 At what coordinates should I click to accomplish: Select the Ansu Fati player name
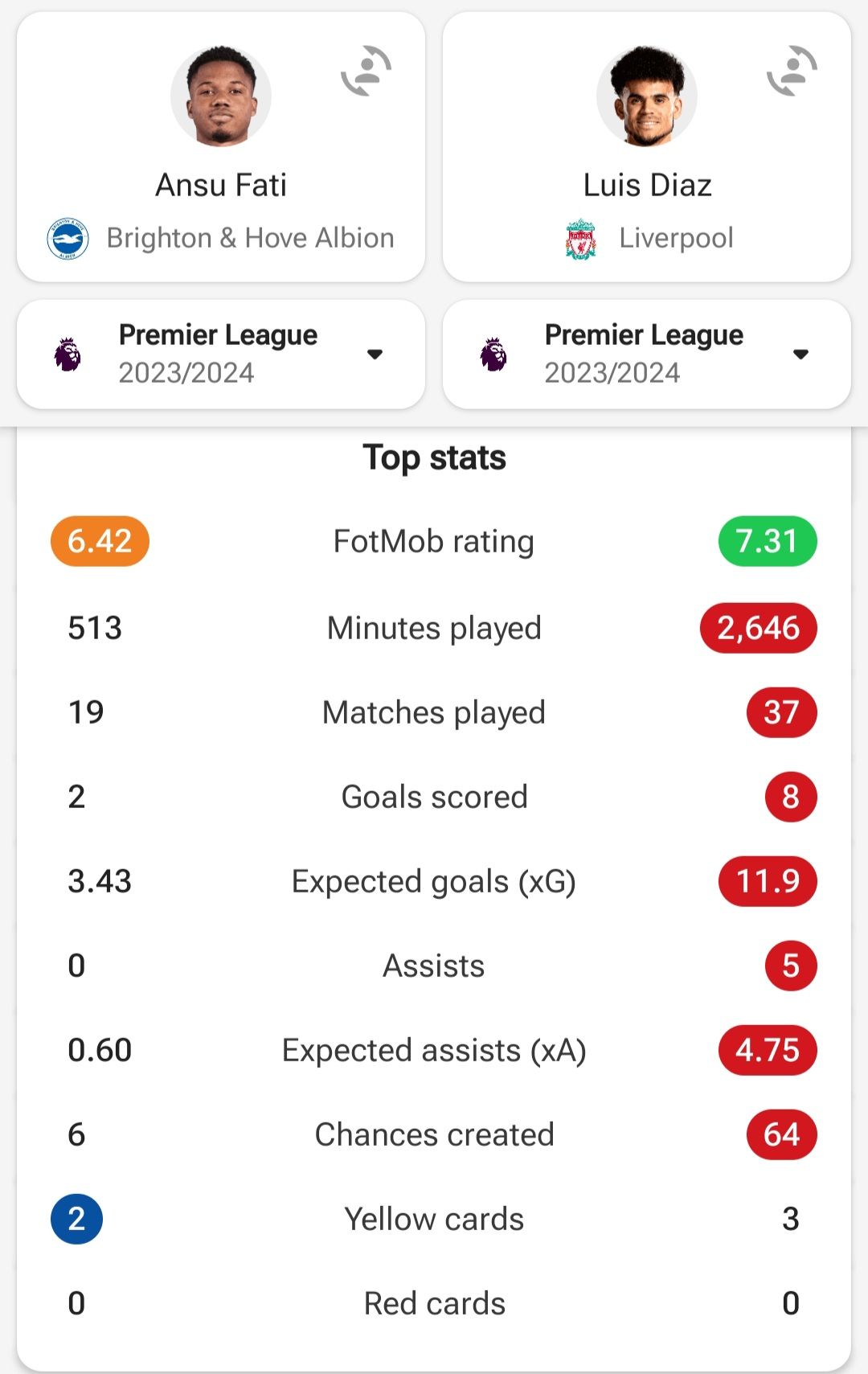tap(221, 185)
